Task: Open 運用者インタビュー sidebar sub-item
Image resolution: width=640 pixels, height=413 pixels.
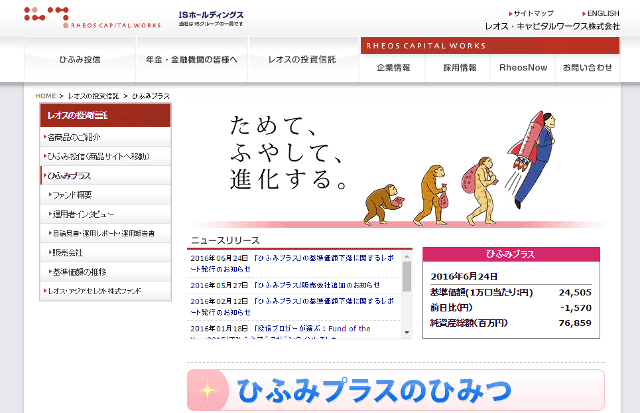Action: tap(105, 214)
